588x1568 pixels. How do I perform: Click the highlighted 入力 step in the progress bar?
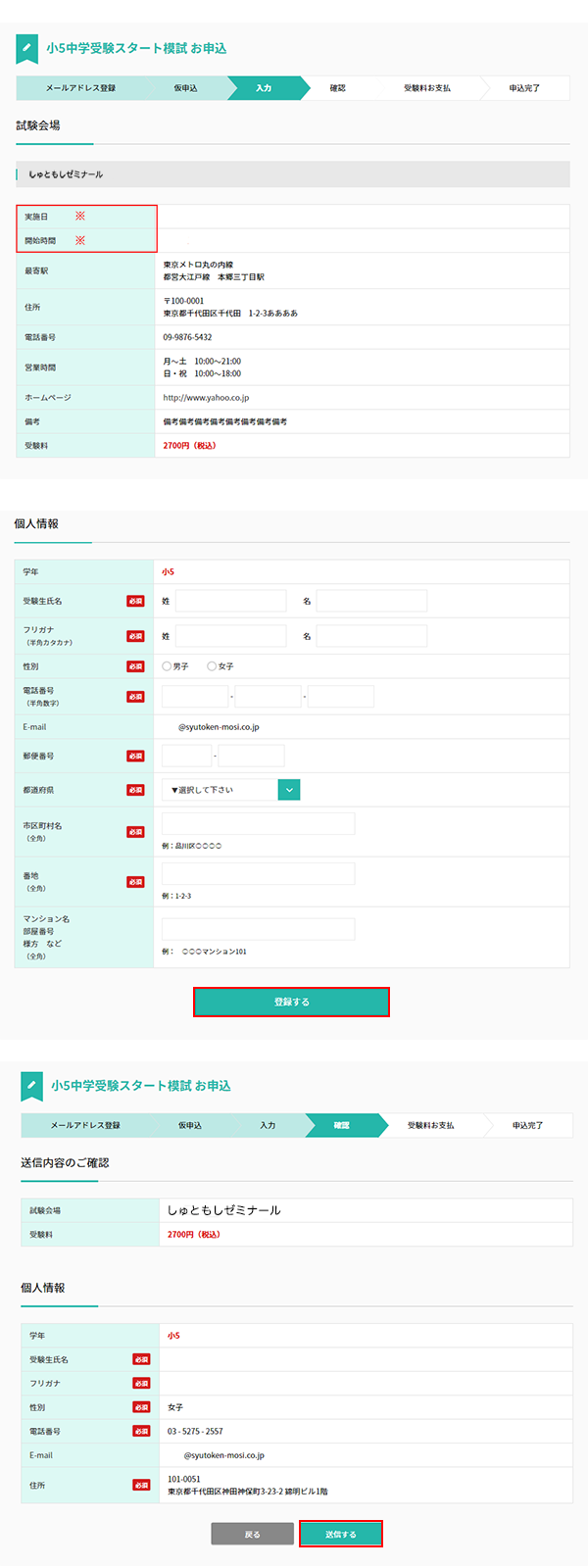264,88
